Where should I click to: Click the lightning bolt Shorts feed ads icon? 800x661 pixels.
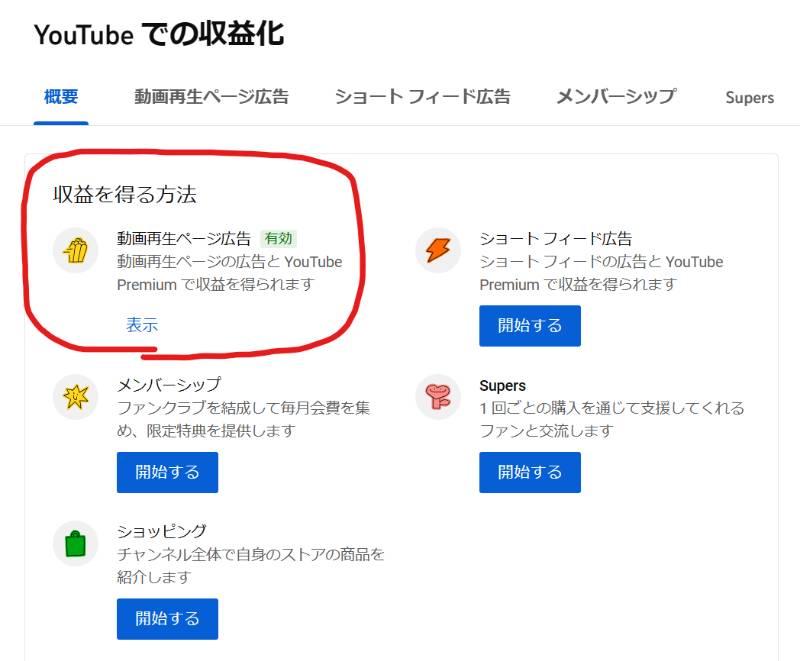coord(438,250)
